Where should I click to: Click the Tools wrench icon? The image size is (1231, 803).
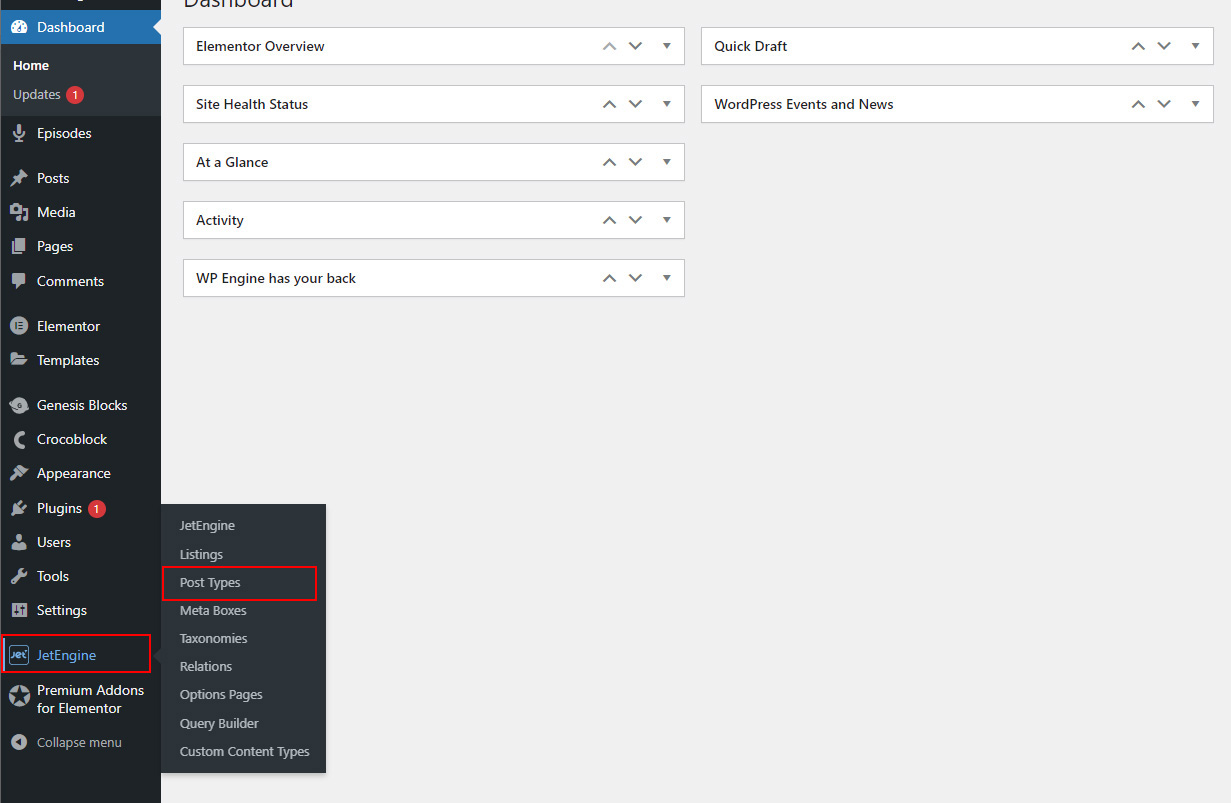pyautogui.click(x=19, y=576)
